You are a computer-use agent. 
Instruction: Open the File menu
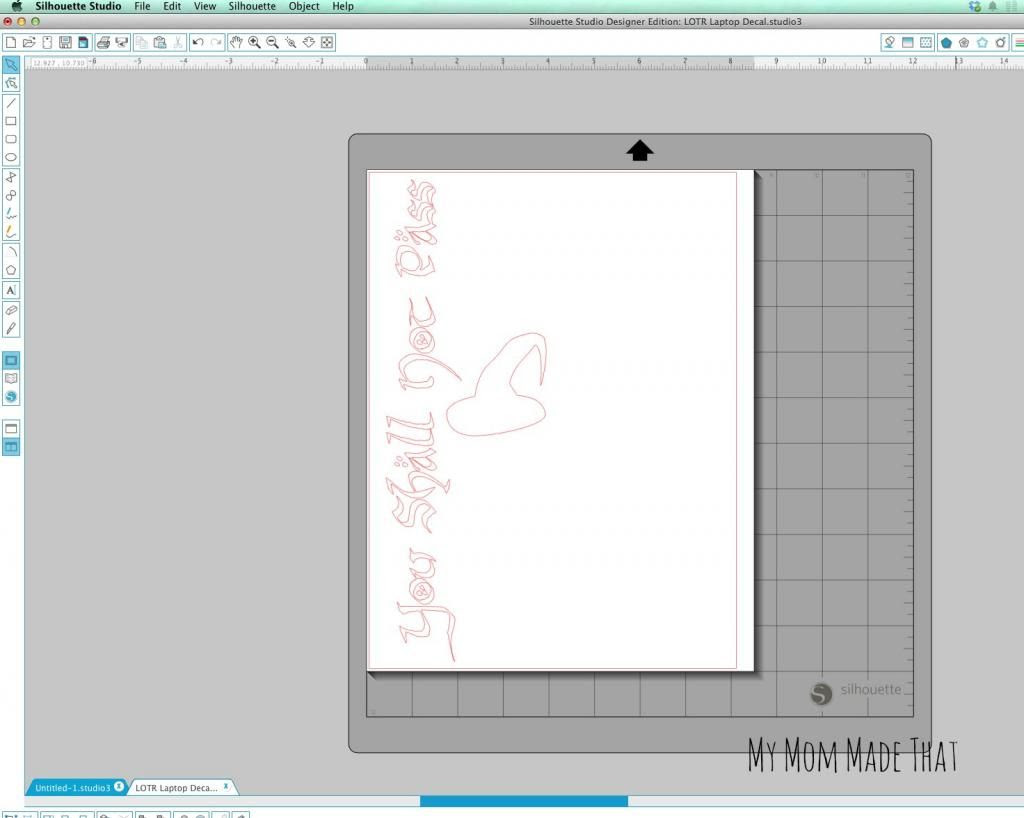(142, 6)
